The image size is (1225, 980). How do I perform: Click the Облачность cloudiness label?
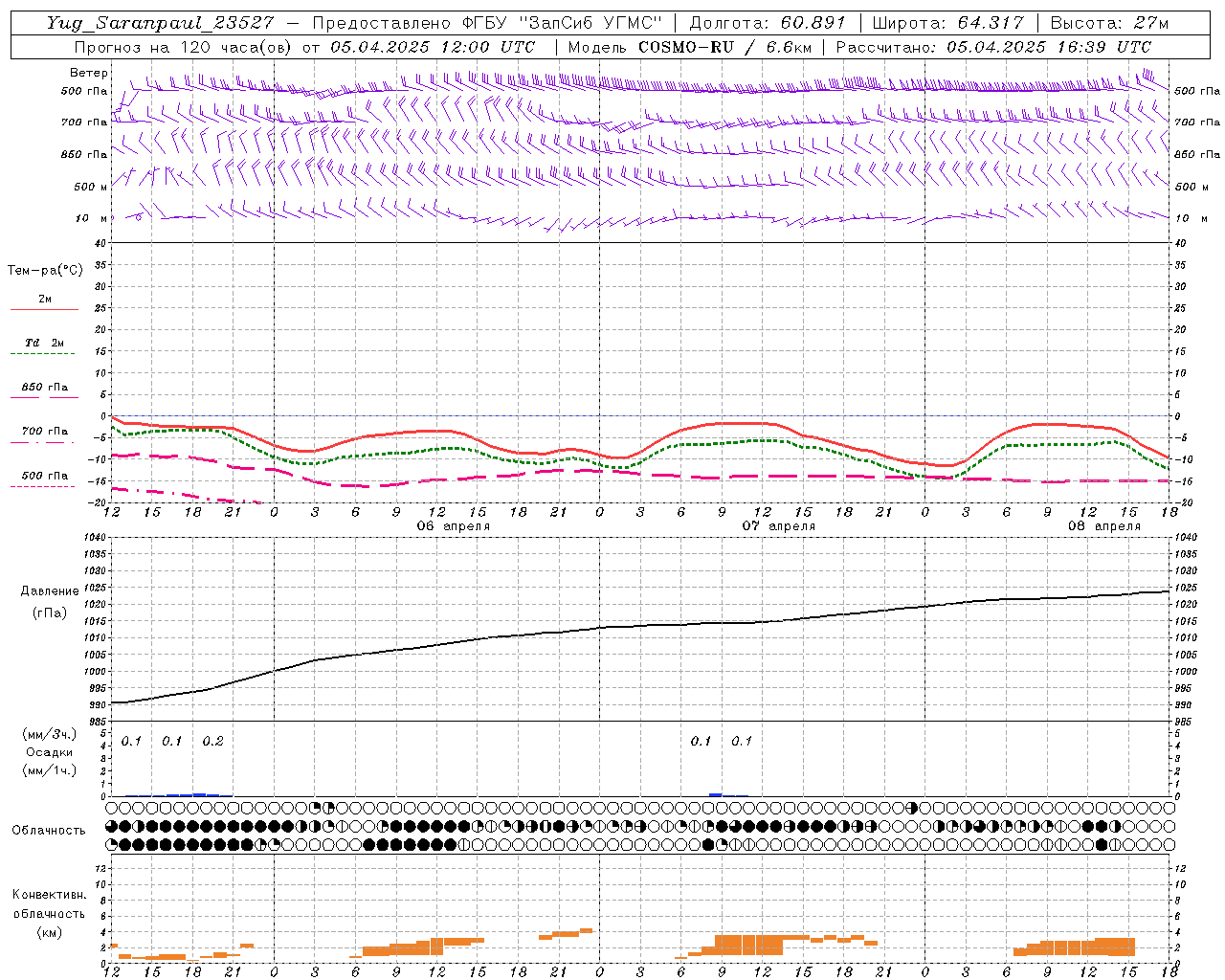49,830
